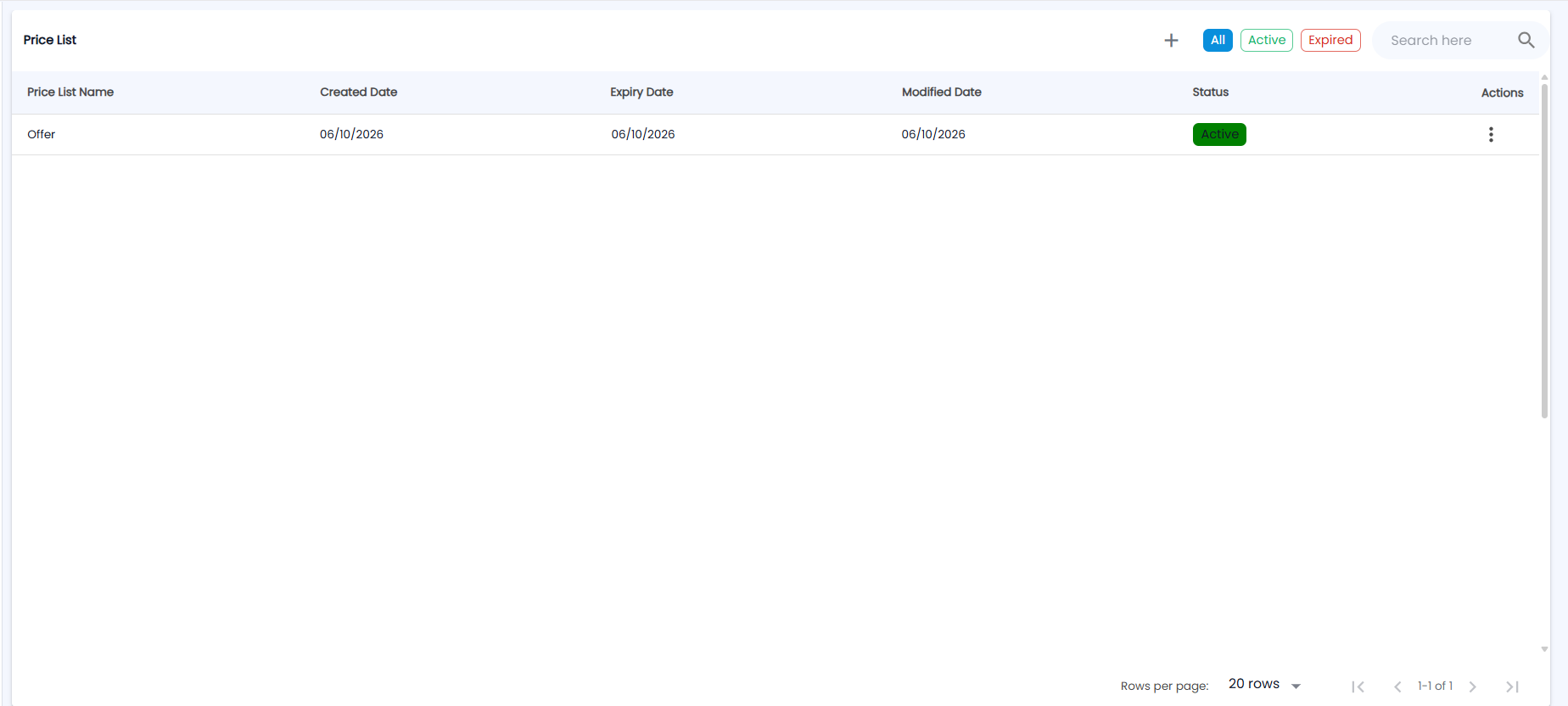Click the '1-1 of 1' pagination text
This screenshot has height=706, width=1568.
(x=1435, y=686)
